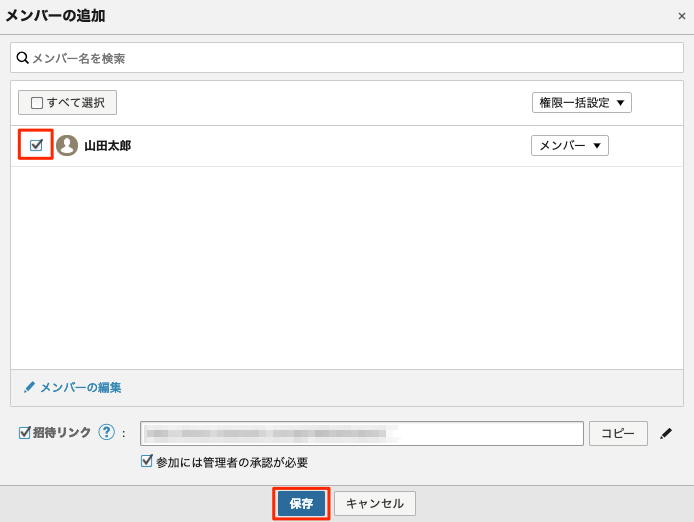Screen dimensions: 694x522
Task: Select the 山田太郎 member name
Action: (x=107, y=146)
